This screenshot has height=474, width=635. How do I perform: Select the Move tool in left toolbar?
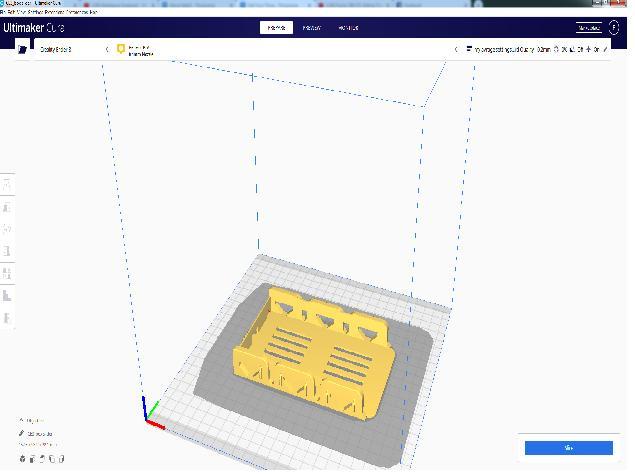point(7,186)
